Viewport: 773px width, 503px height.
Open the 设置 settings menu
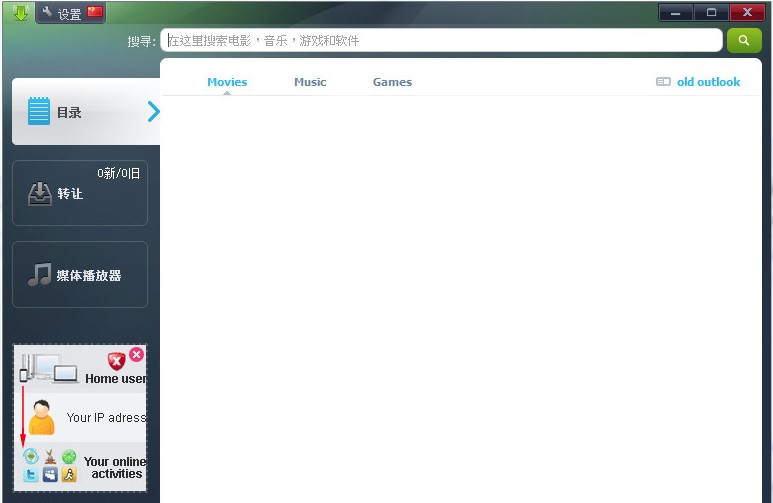pos(62,13)
